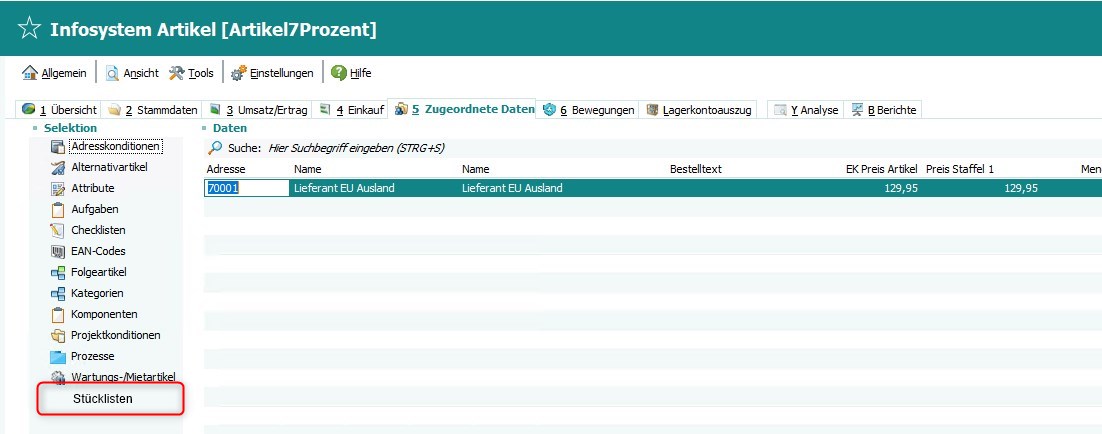Select the Prozesse folder entry
1102x434 pixels.
coord(92,356)
